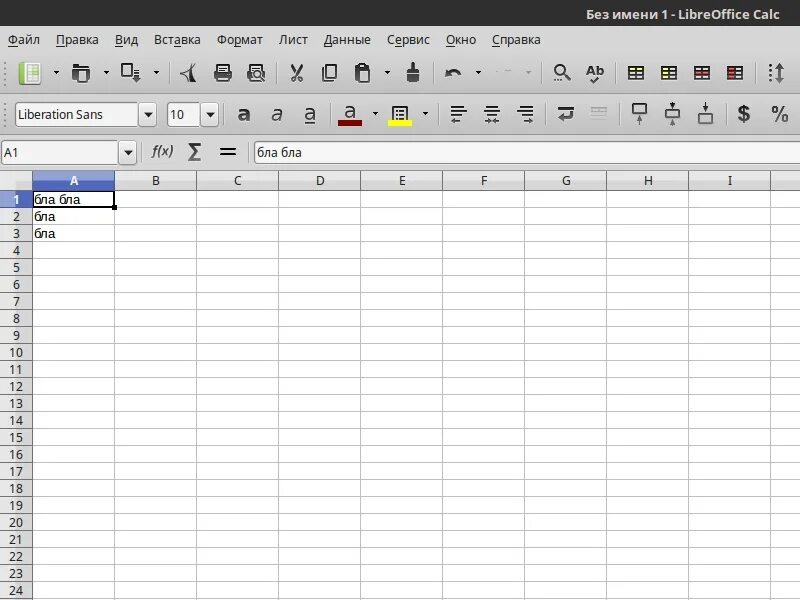Run the Spelling check icon
Image resolution: width=800 pixels, height=600 pixels.
pyautogui.click(x=594, y=73)
